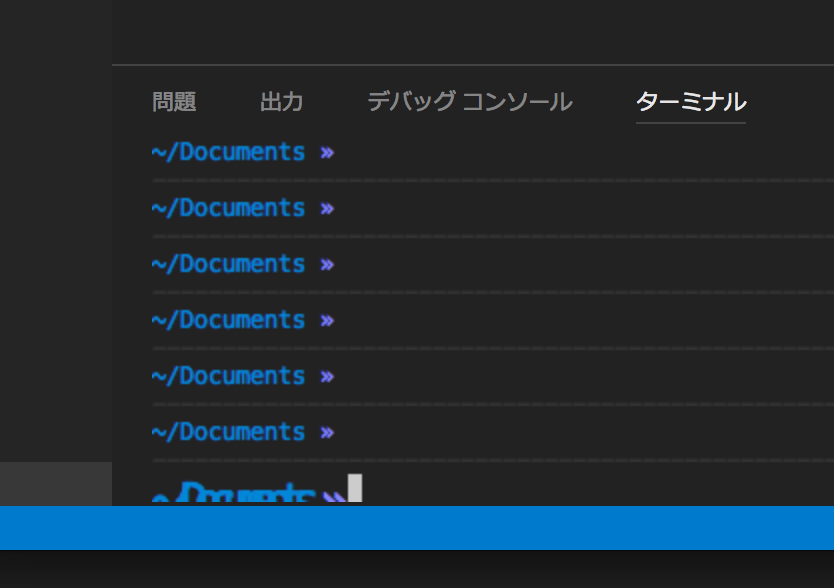Click the first ~/Documents prompt line
Image resolution: width=834 pixels, height=588 pixels.
[243, 152]
